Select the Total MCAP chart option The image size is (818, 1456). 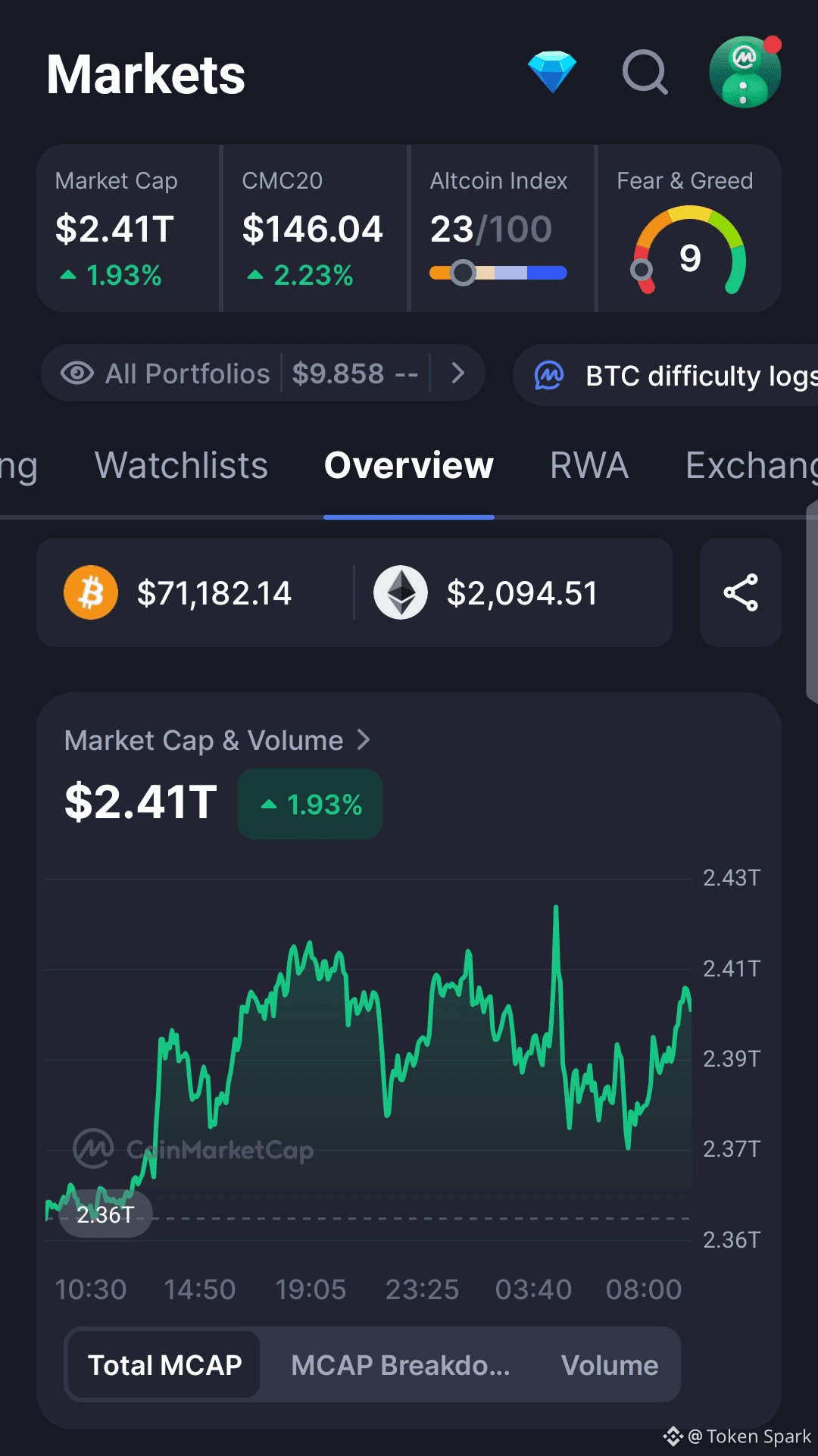coord(164,1365)
